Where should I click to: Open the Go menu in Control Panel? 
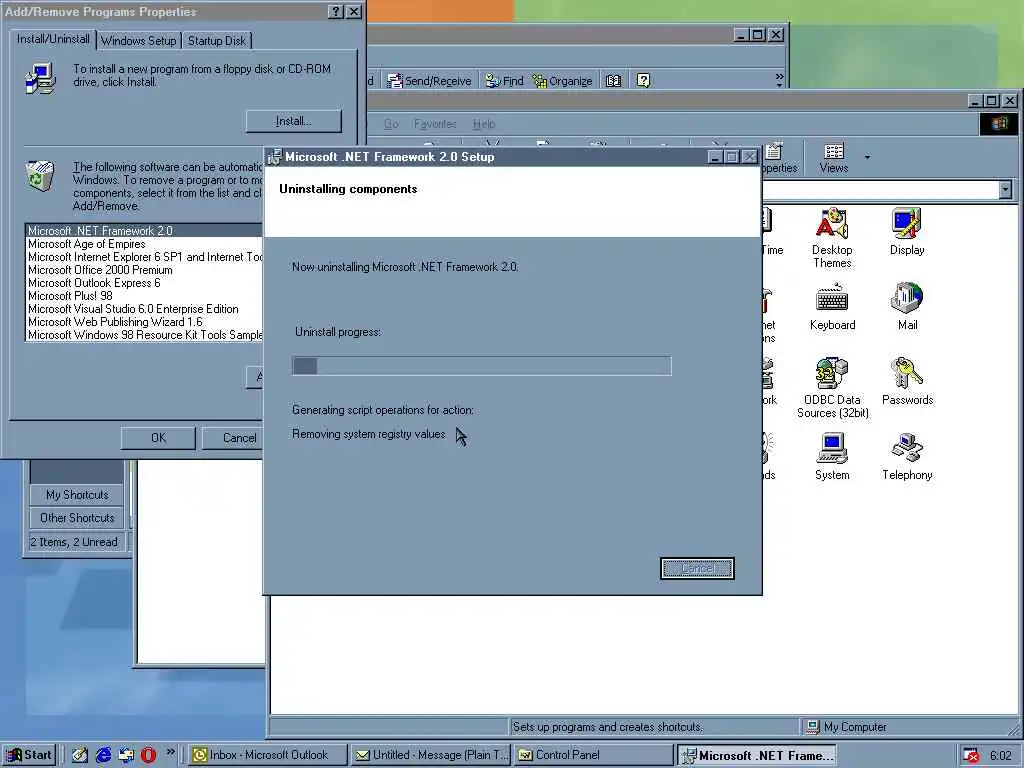coord(391,123)
